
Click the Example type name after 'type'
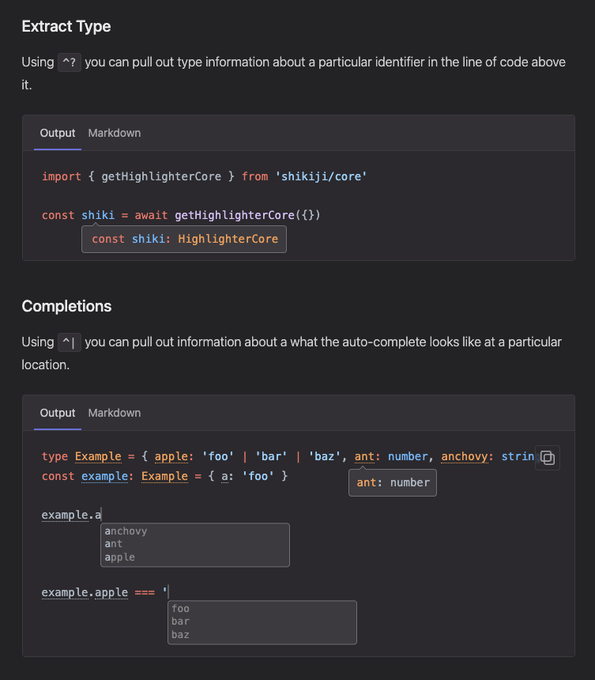click(x=98, y=456)
